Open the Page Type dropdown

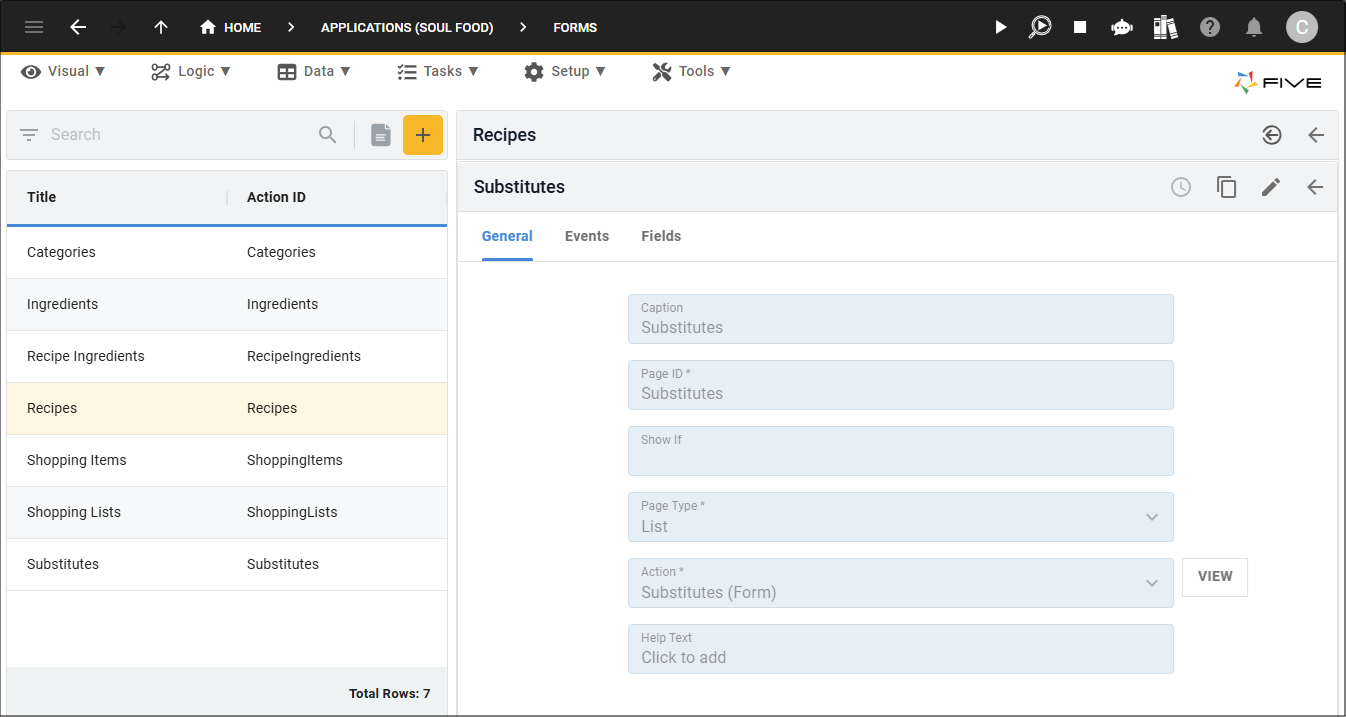(1152, 517)
